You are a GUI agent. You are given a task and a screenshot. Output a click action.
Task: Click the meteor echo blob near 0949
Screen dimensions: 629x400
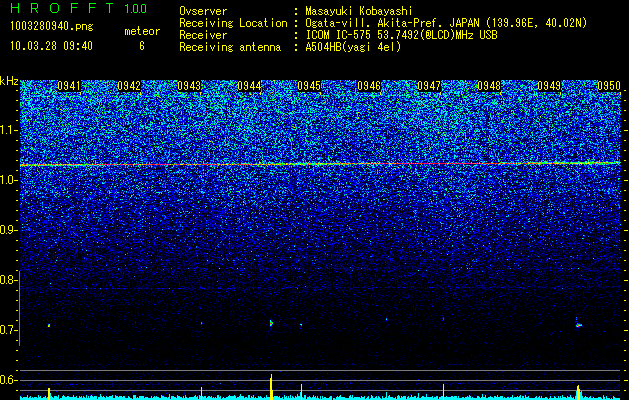click(x=578, y=324)
